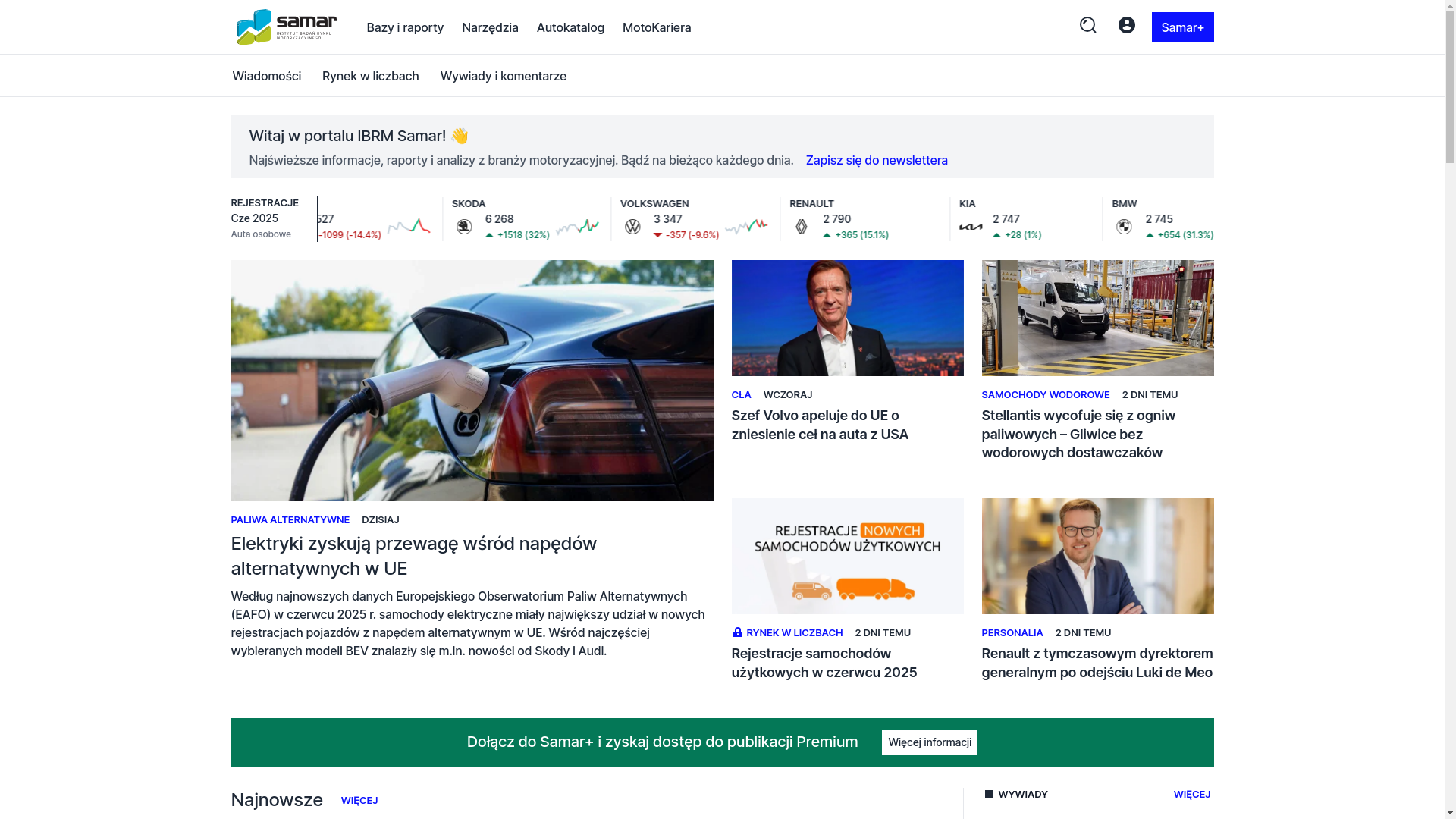The width and height of the screenshot is (1456, 819).
Task: Open the search magnifier icon
Action: click(x=1087, y=25)
